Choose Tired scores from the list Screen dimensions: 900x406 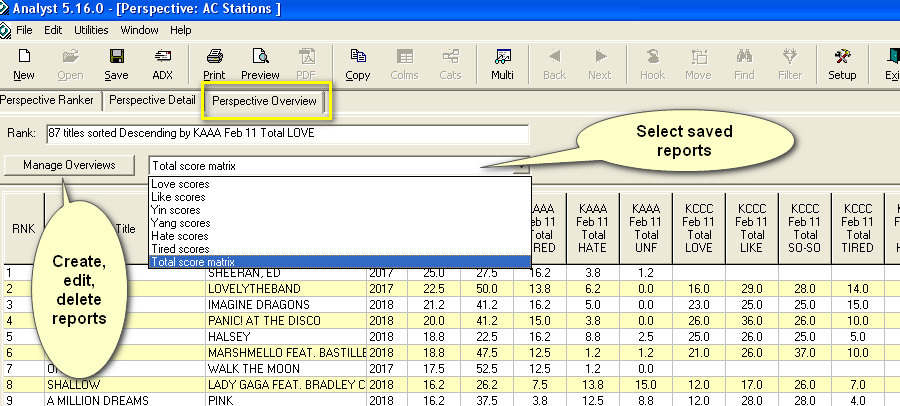click(x=340, y=249)
